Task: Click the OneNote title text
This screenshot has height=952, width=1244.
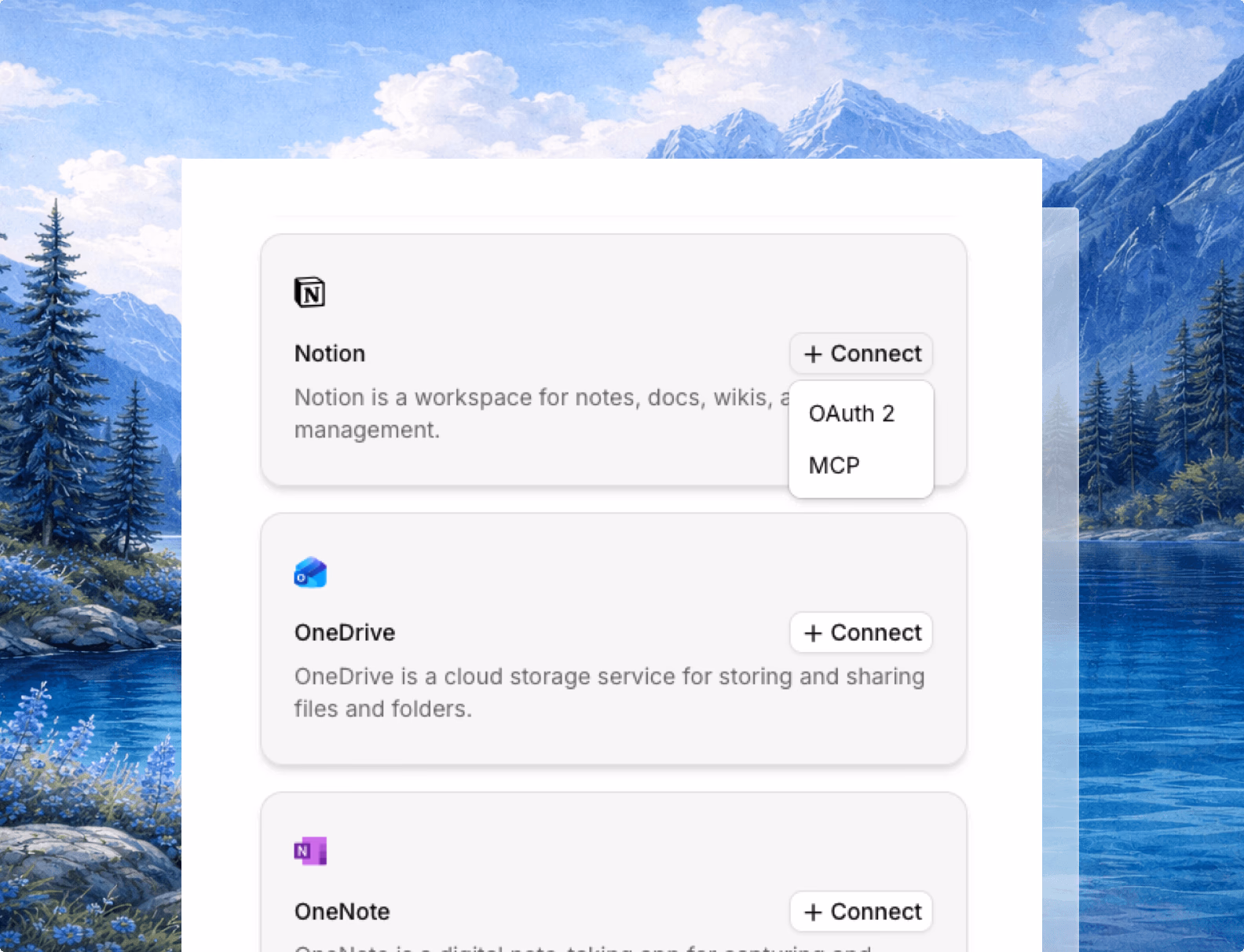Action: point(342,911)
